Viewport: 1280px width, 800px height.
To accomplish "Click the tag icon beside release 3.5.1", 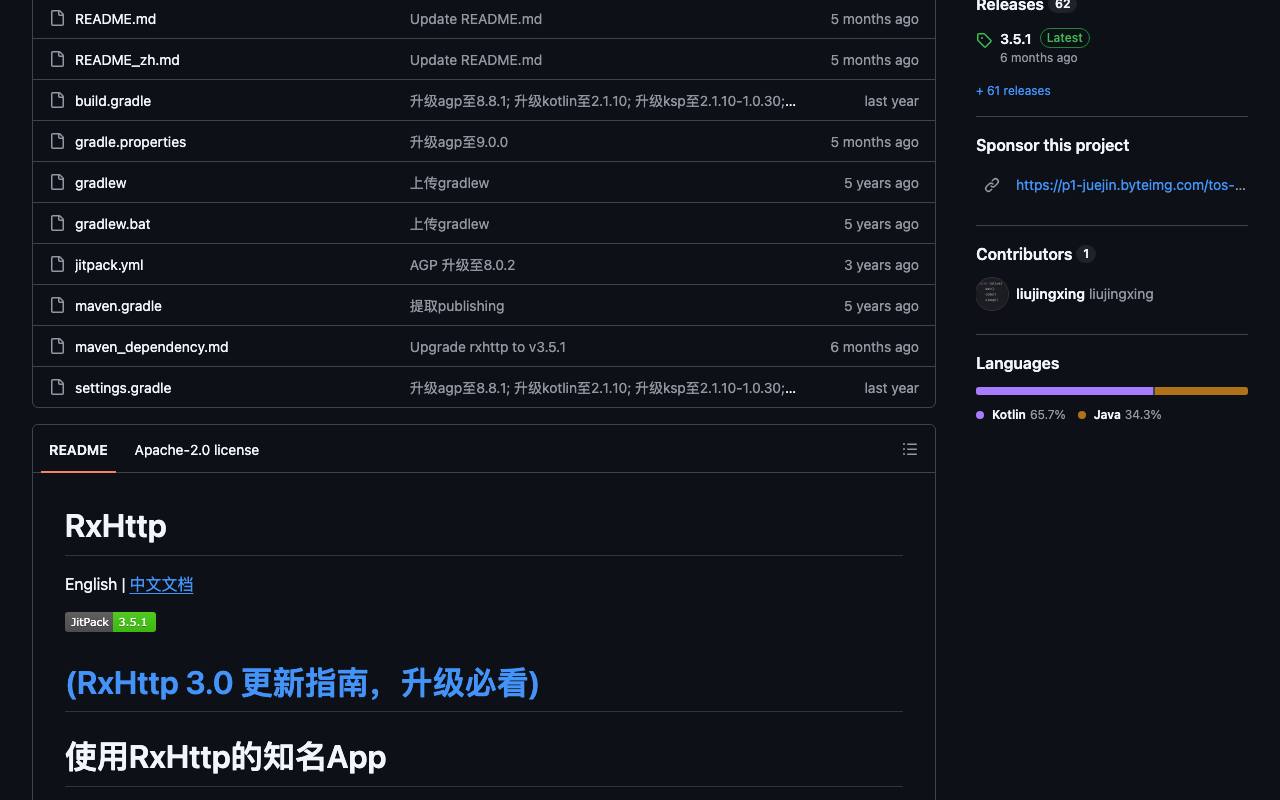I will (984, 40).
